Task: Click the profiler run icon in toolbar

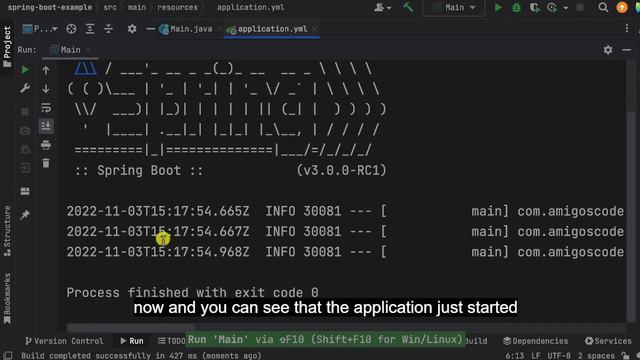Action: click(x=552, y=7)
